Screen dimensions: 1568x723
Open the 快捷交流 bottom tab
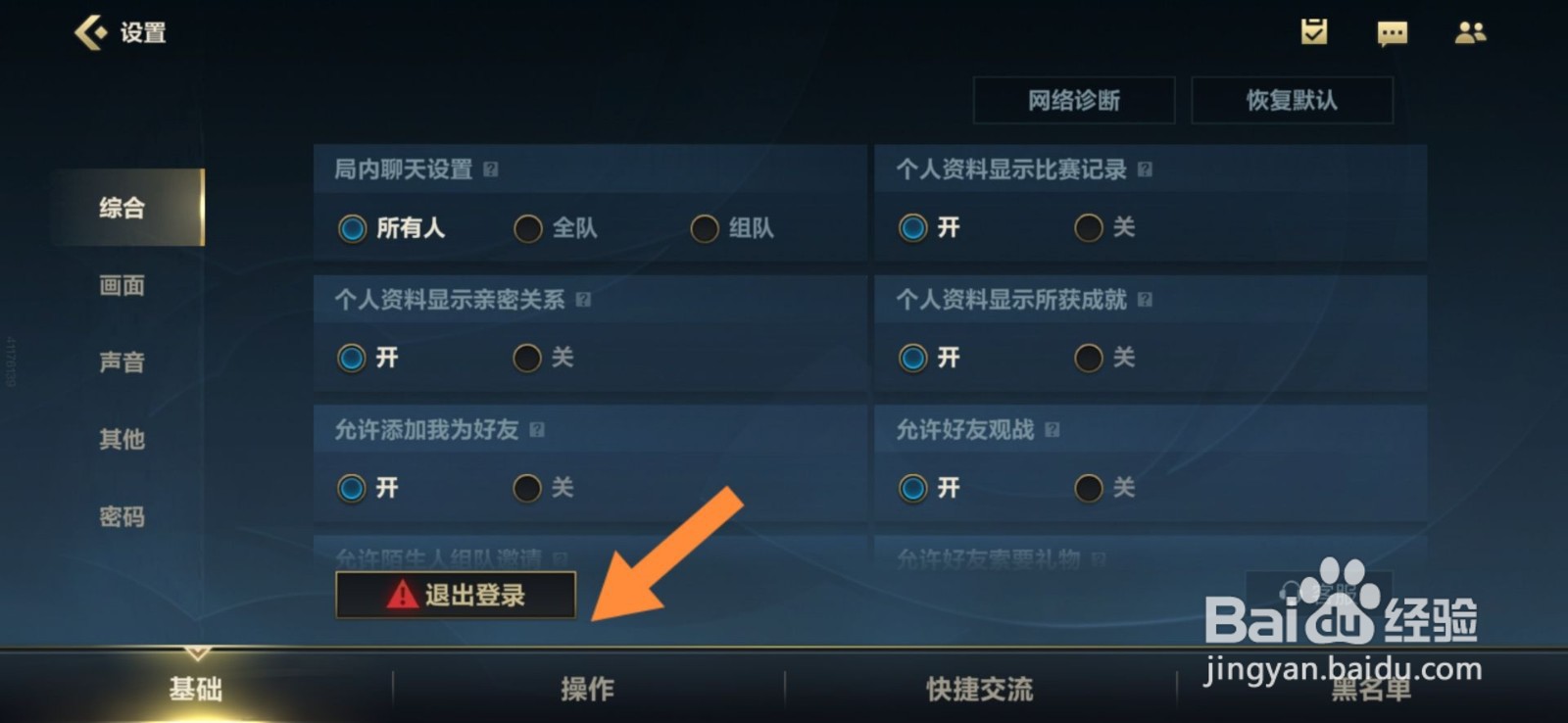(x=980, y=689)
